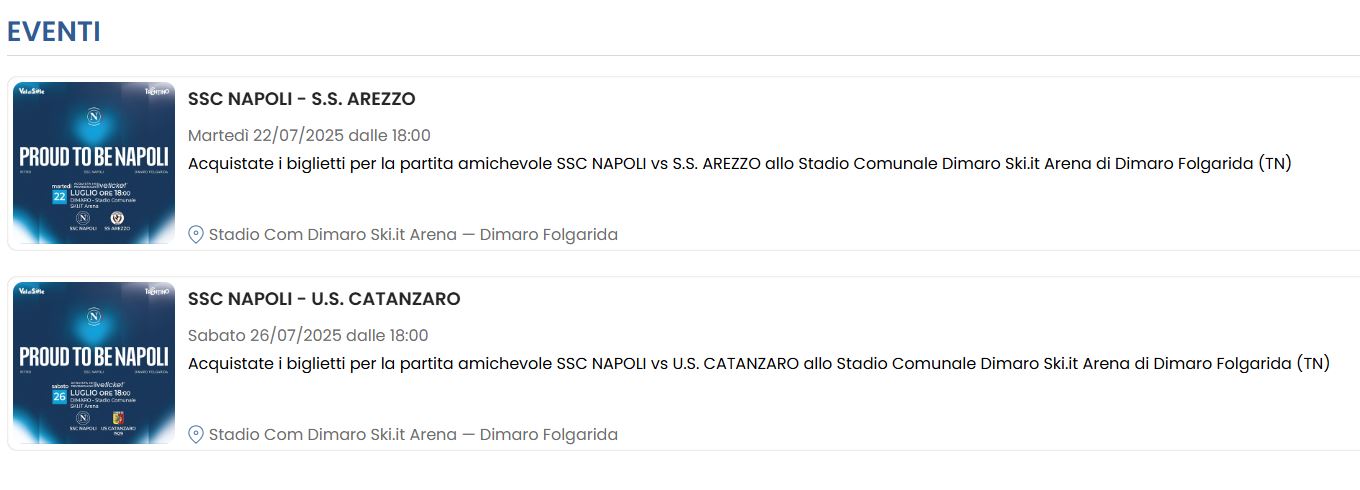Click the Catanzaro friendly match ticket description
The height and width of the screenshot is (490, 1360).
758,364
